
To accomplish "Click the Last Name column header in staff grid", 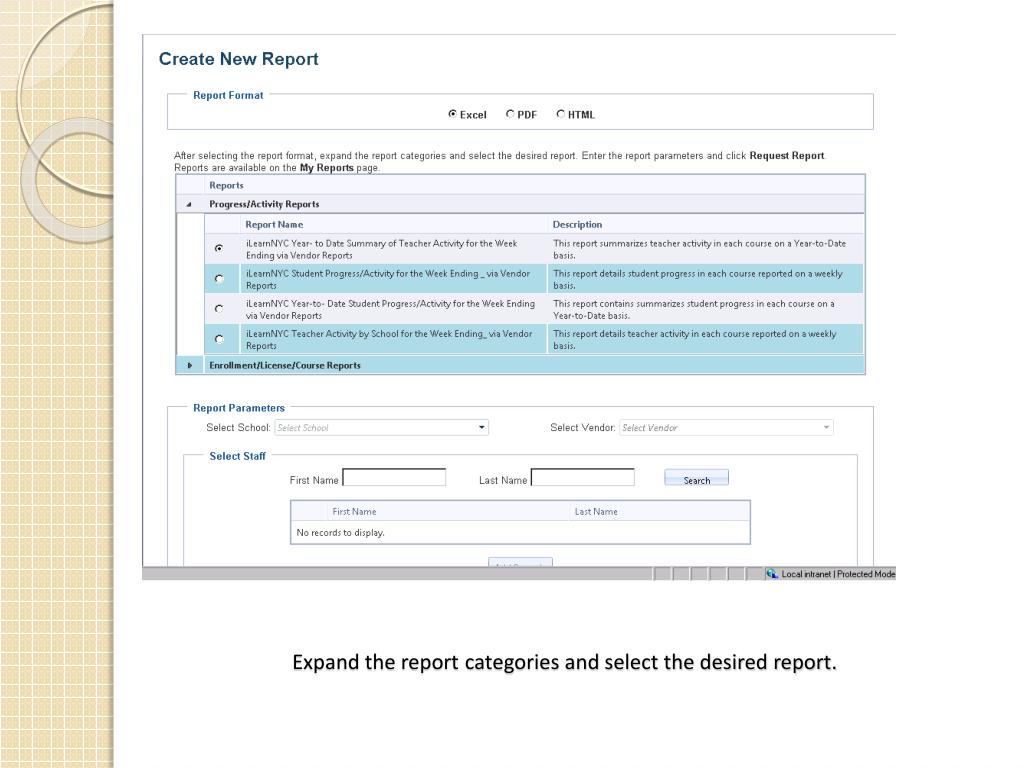I will pyautogui.click(x=596, y=512).
